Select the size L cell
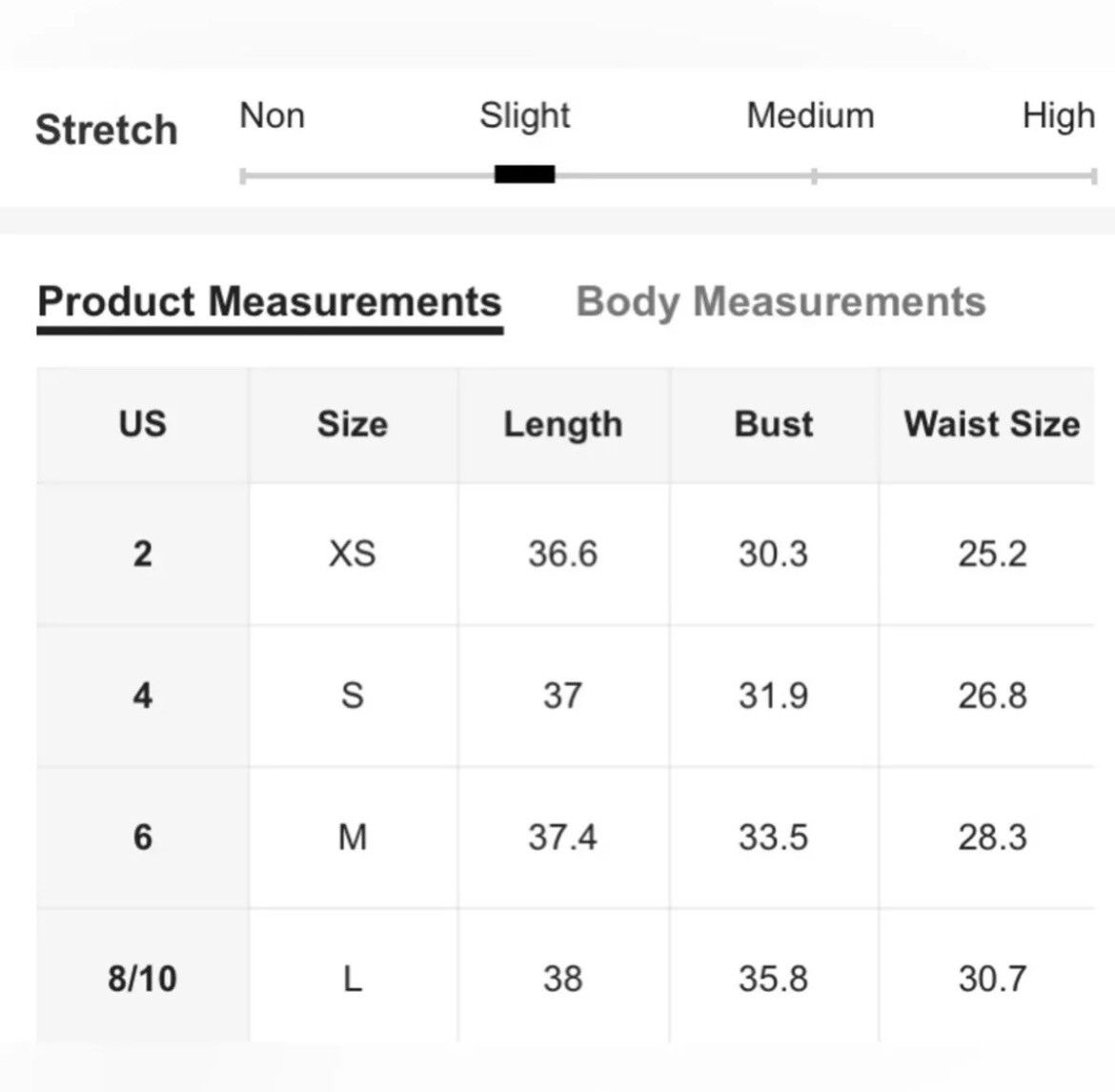 pos(353,980)
